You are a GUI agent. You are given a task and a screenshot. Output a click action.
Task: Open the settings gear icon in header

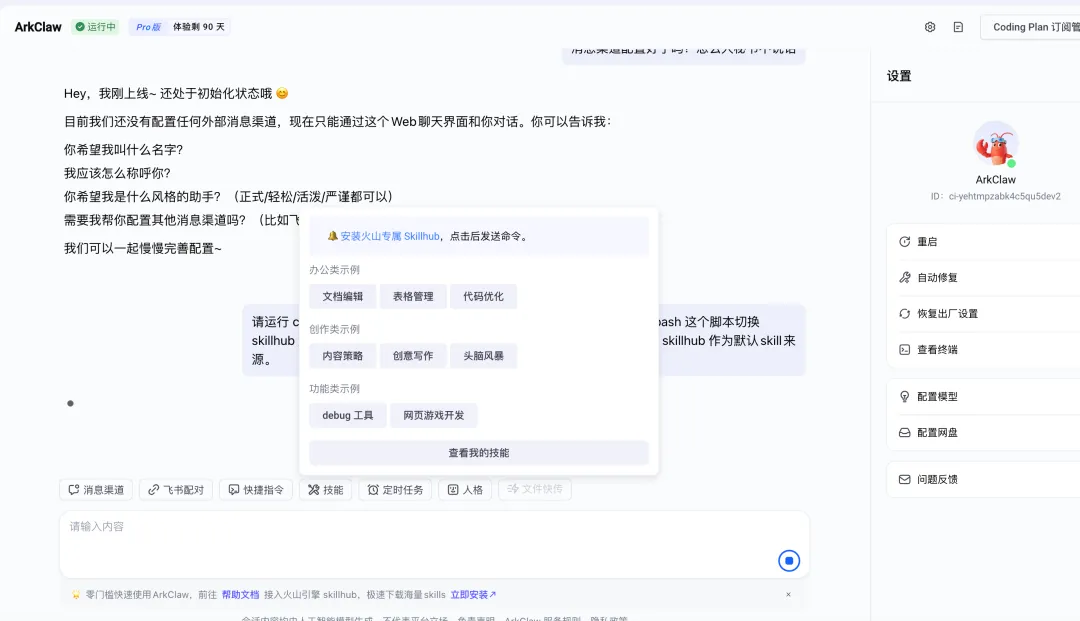930,27
